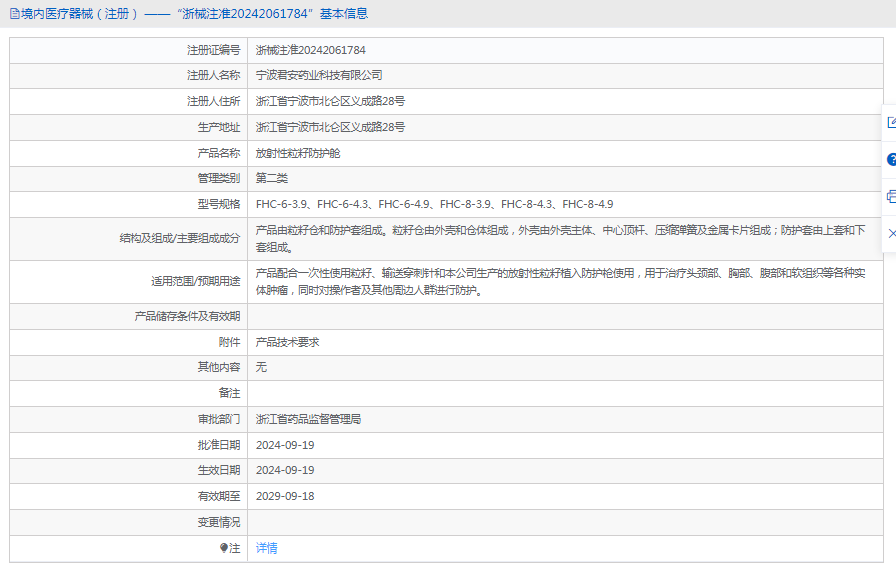Click the 产品名称 label

[219, 153]
